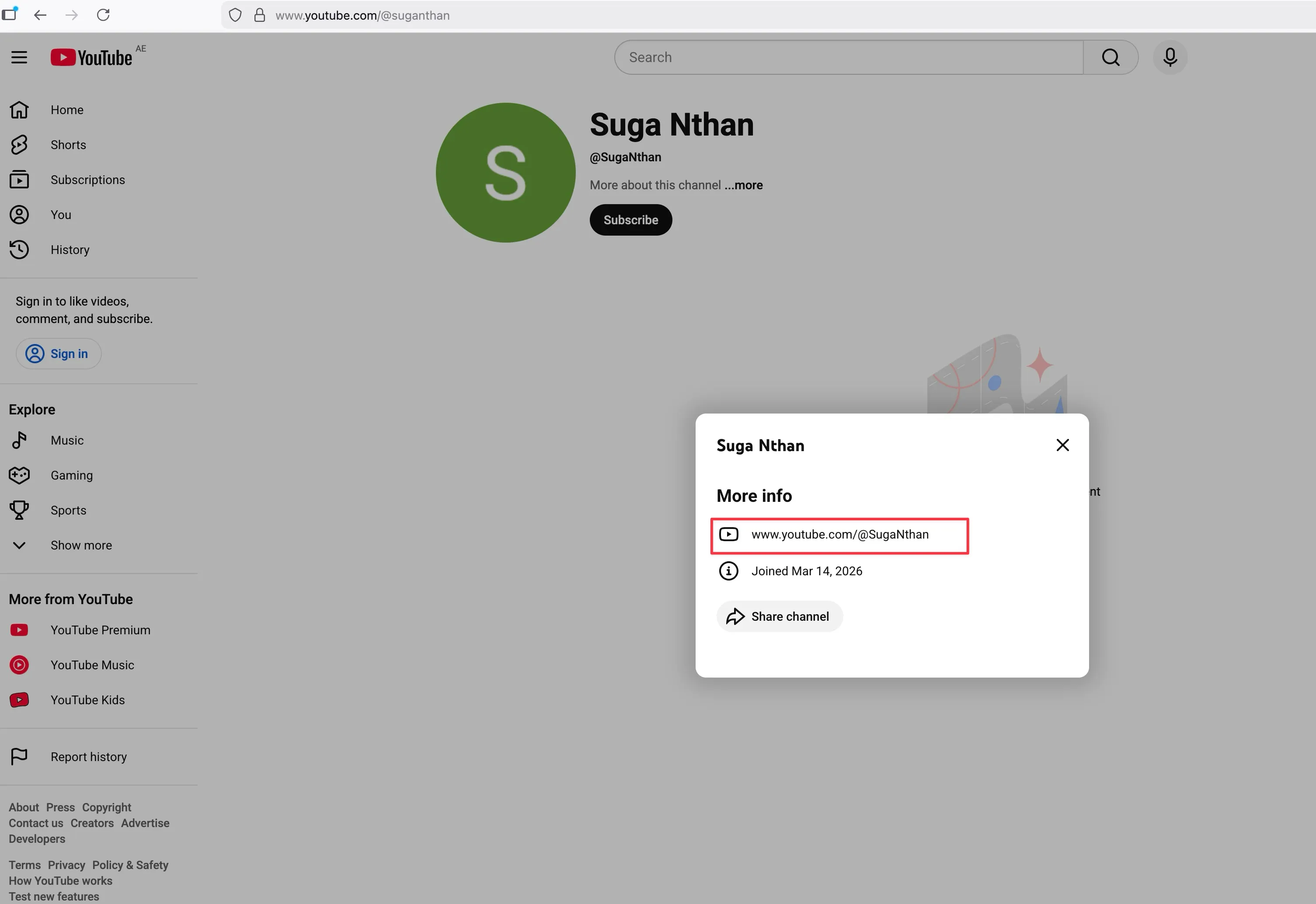Click the www.youtube.com/@SugaNthan channel link
The height and width of the screenshot is (904, 1316).
point(839,535)
